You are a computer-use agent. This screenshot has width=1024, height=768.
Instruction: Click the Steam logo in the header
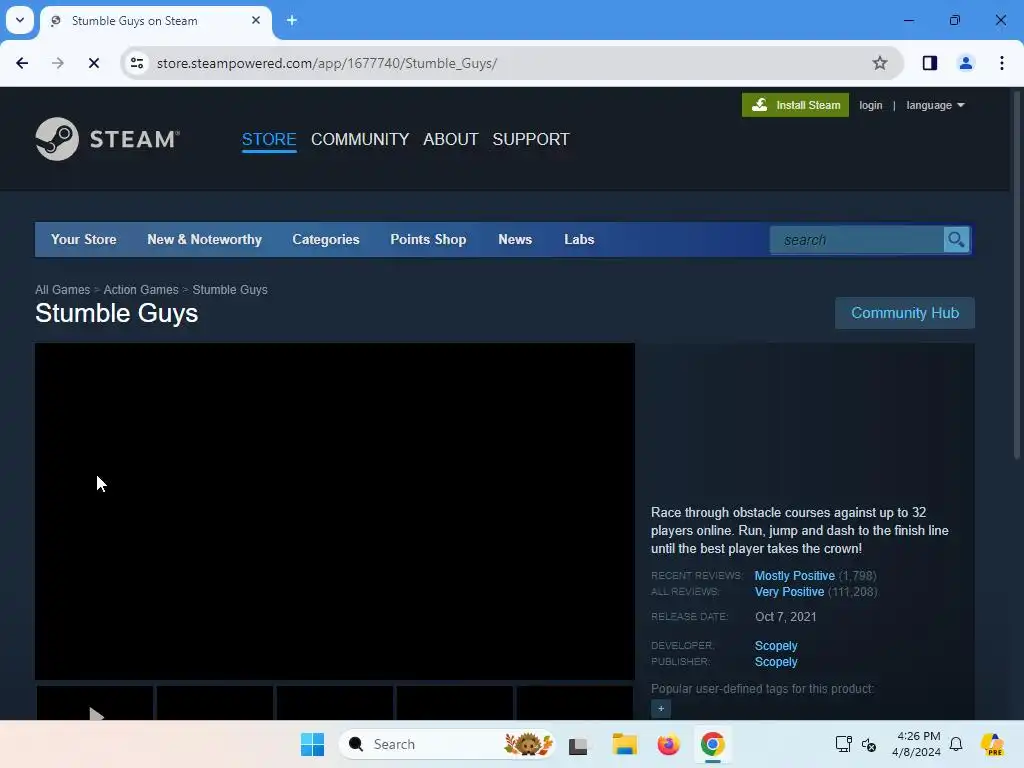tap(108, 139)
